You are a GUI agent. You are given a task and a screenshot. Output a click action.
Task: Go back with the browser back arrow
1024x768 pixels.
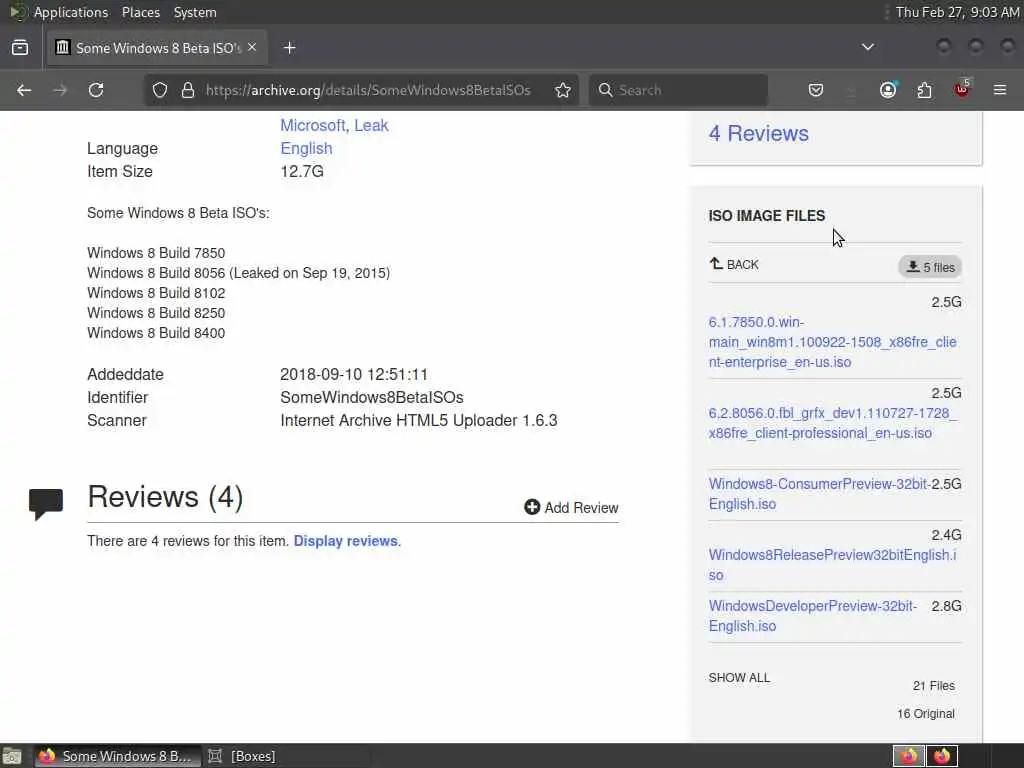(24, 90)
